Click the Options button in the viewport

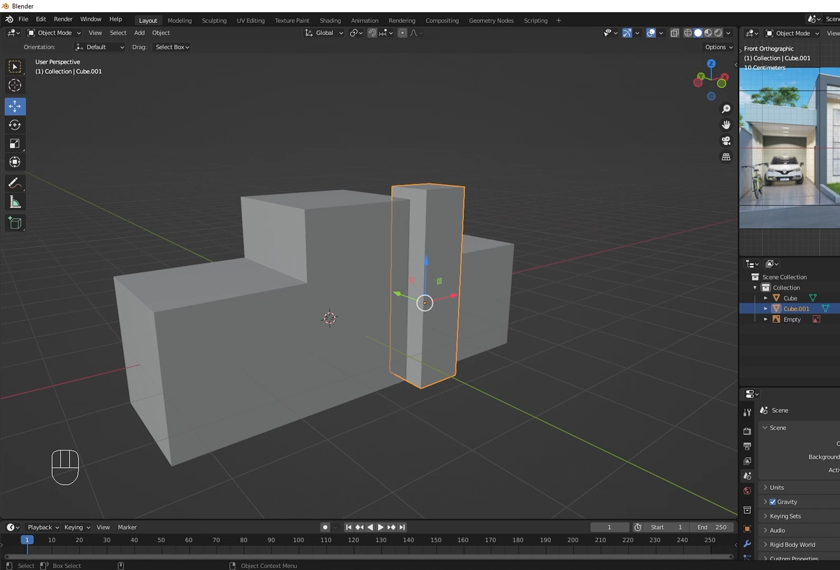[718, 47]
